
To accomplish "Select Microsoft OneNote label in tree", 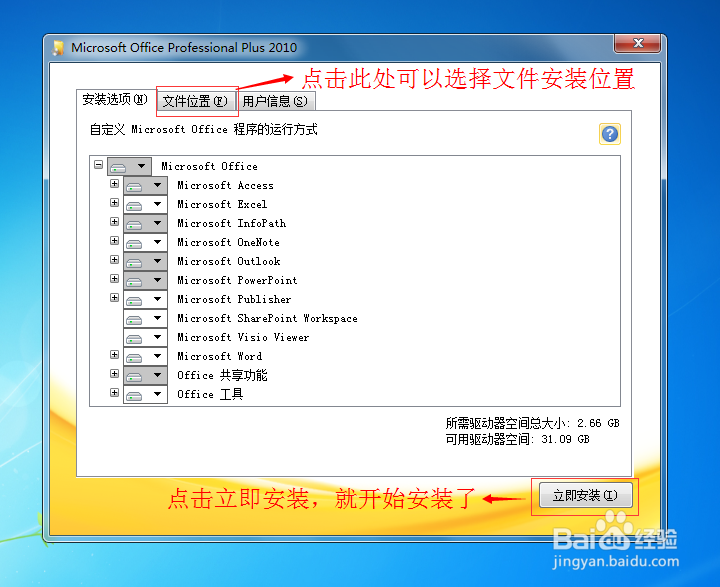I will point(229,243).
